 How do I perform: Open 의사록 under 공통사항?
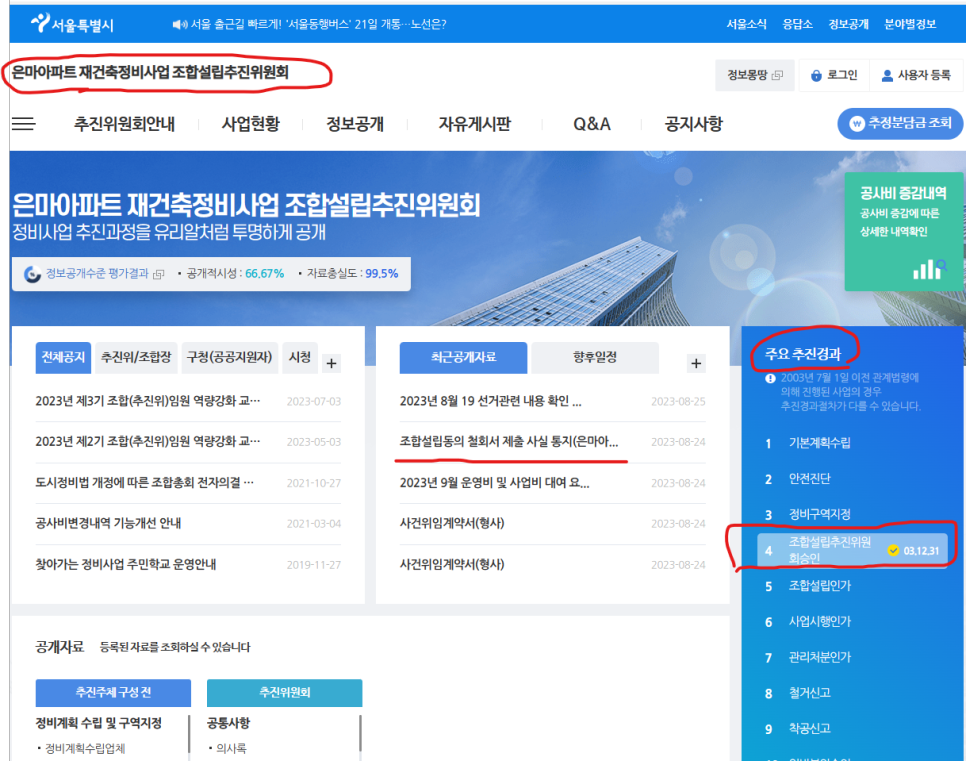[231, 749]
